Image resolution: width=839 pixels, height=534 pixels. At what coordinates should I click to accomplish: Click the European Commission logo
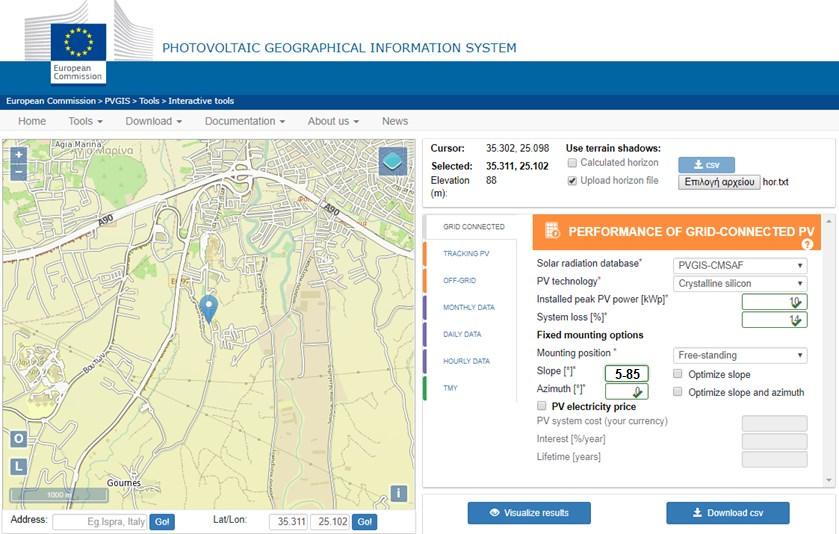point(79,53)
